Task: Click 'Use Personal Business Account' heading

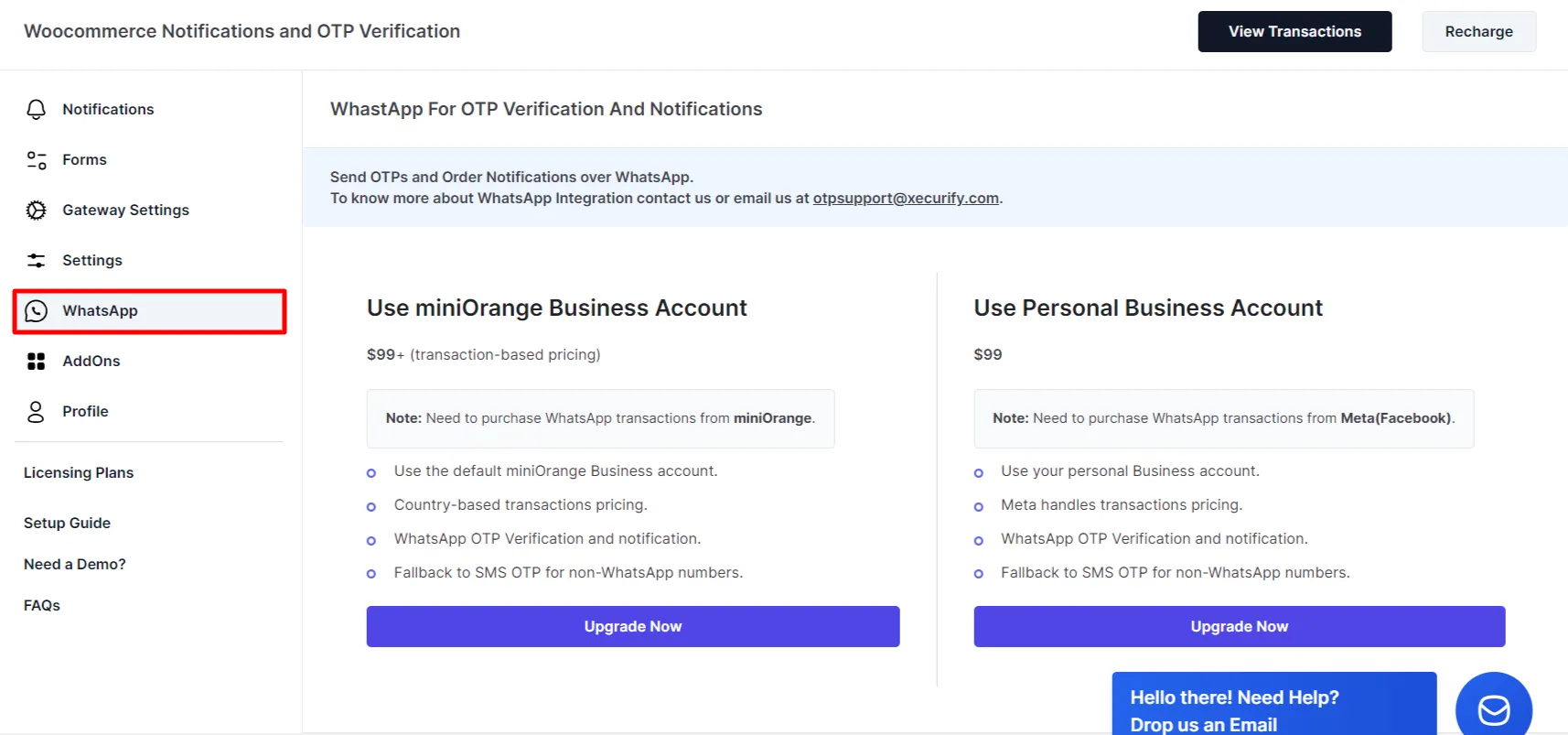Action: click(x=1148, y=308)
